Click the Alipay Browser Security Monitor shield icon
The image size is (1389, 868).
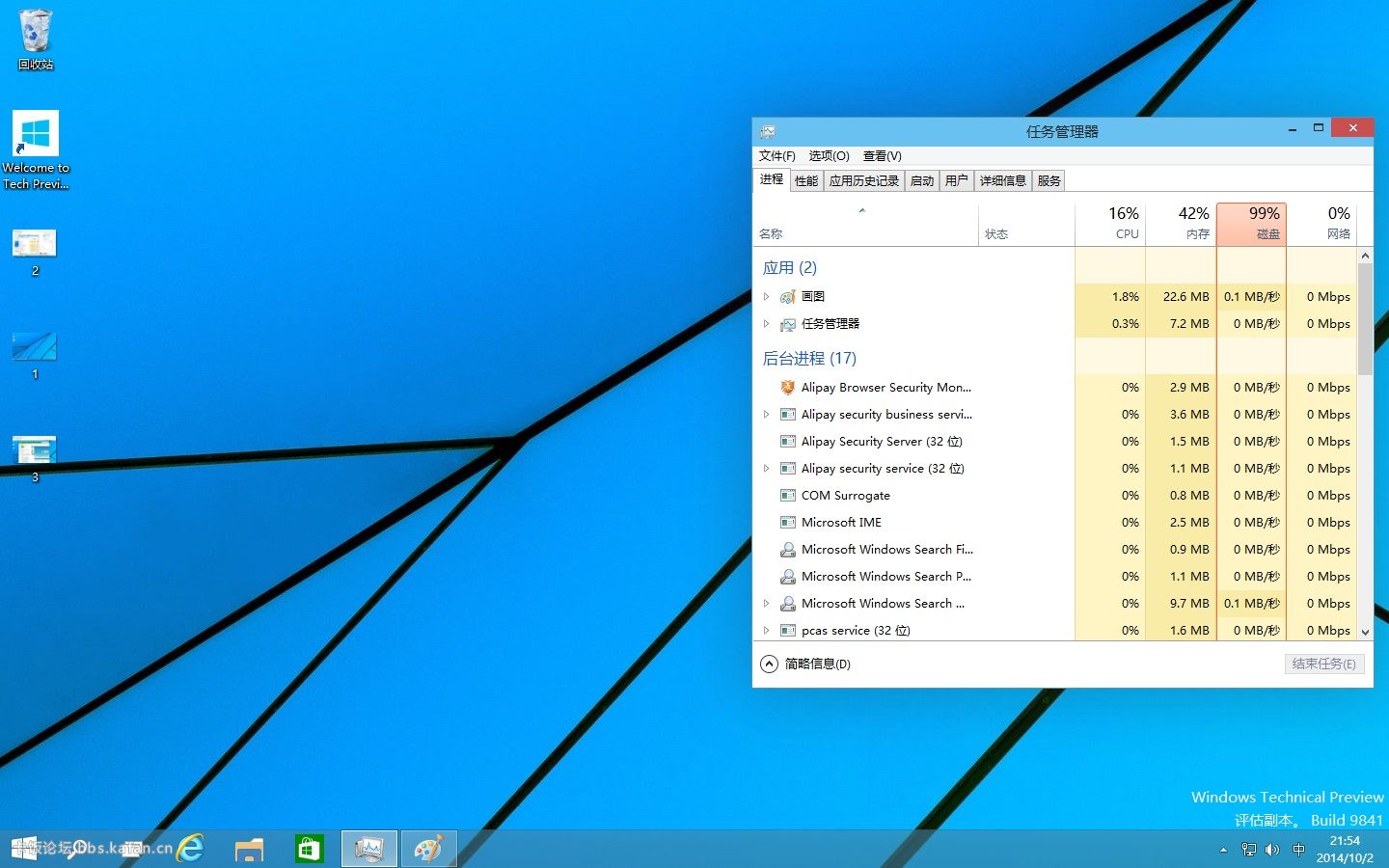(x=788, y=388)
